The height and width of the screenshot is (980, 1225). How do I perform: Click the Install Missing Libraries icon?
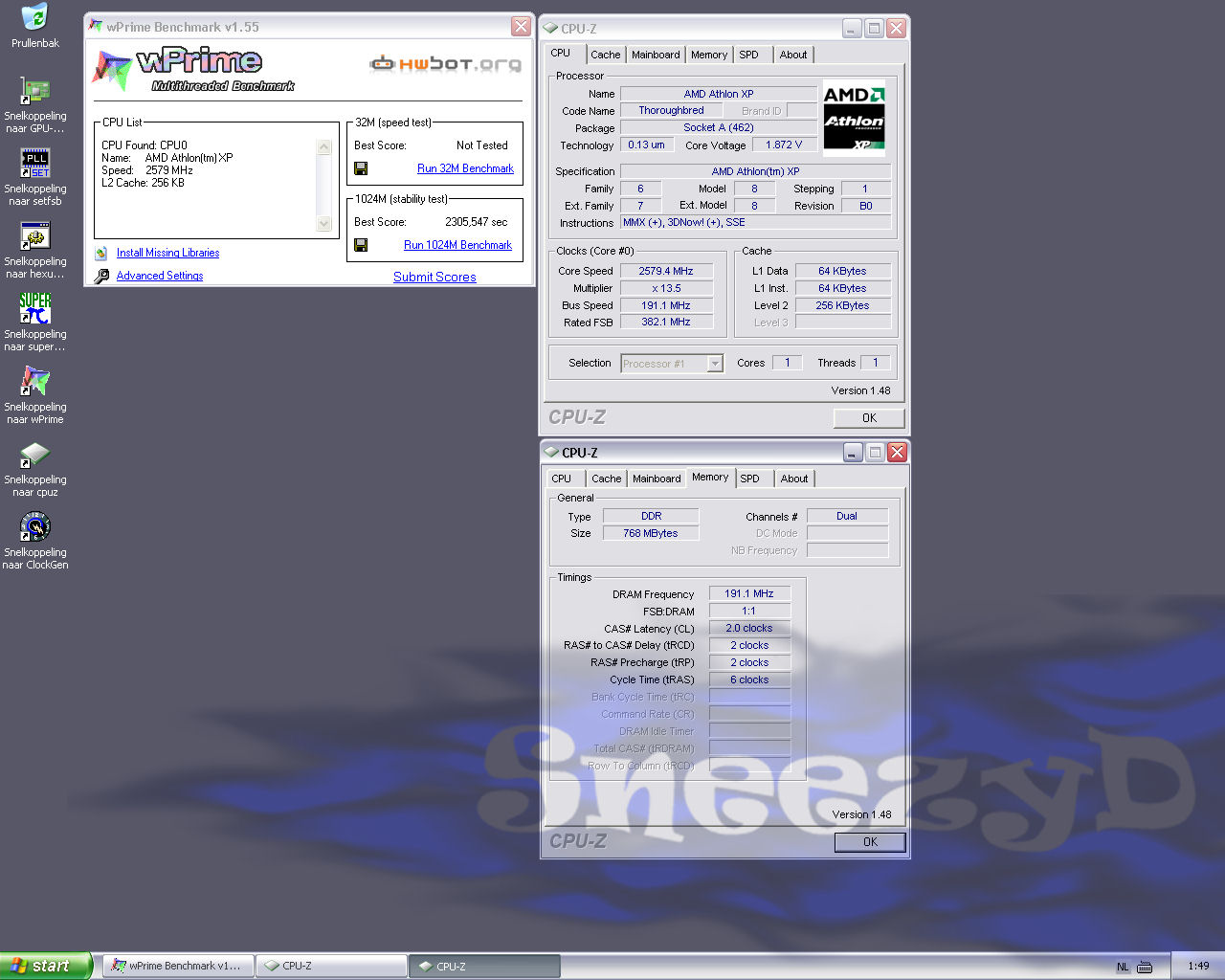click(101, 254)
